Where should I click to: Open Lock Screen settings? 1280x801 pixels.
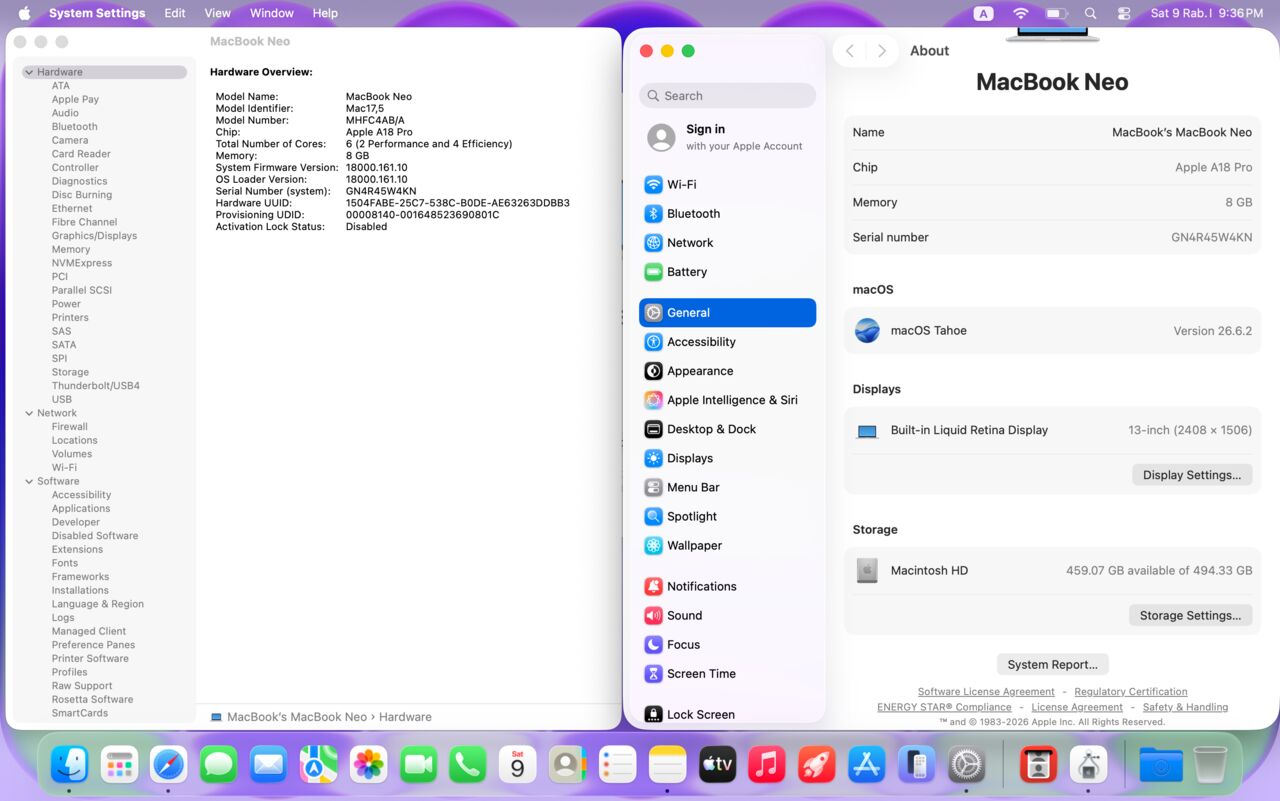pos(727,713)
